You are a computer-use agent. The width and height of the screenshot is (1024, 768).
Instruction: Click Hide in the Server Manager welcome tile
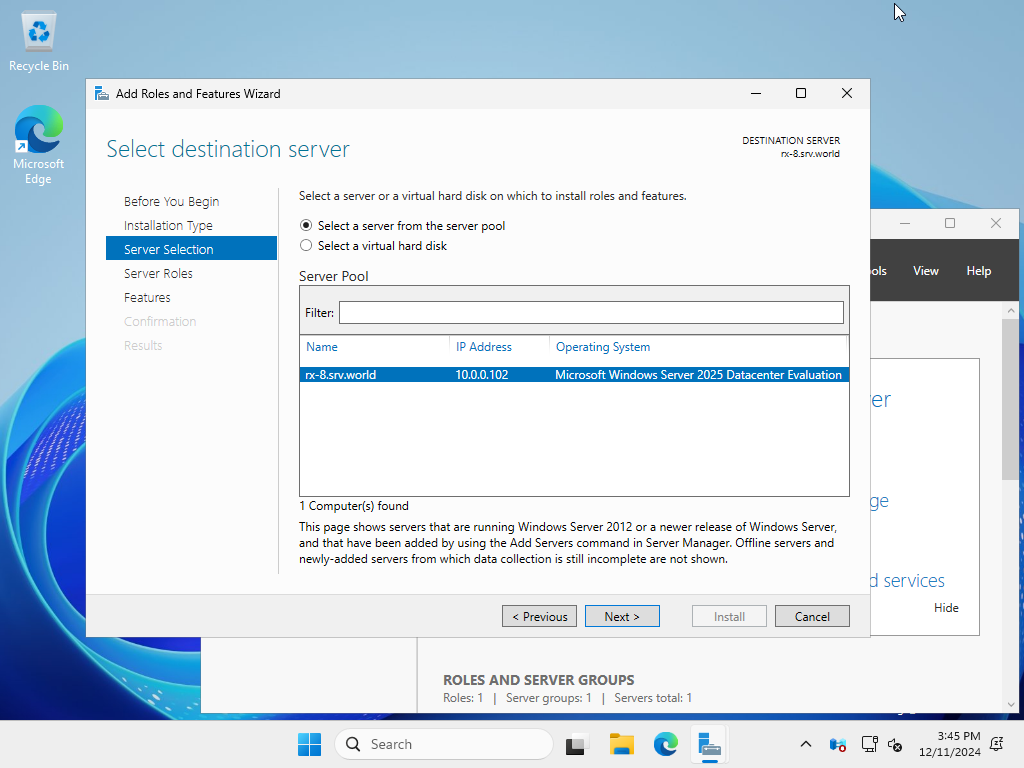tap(946, 607)
